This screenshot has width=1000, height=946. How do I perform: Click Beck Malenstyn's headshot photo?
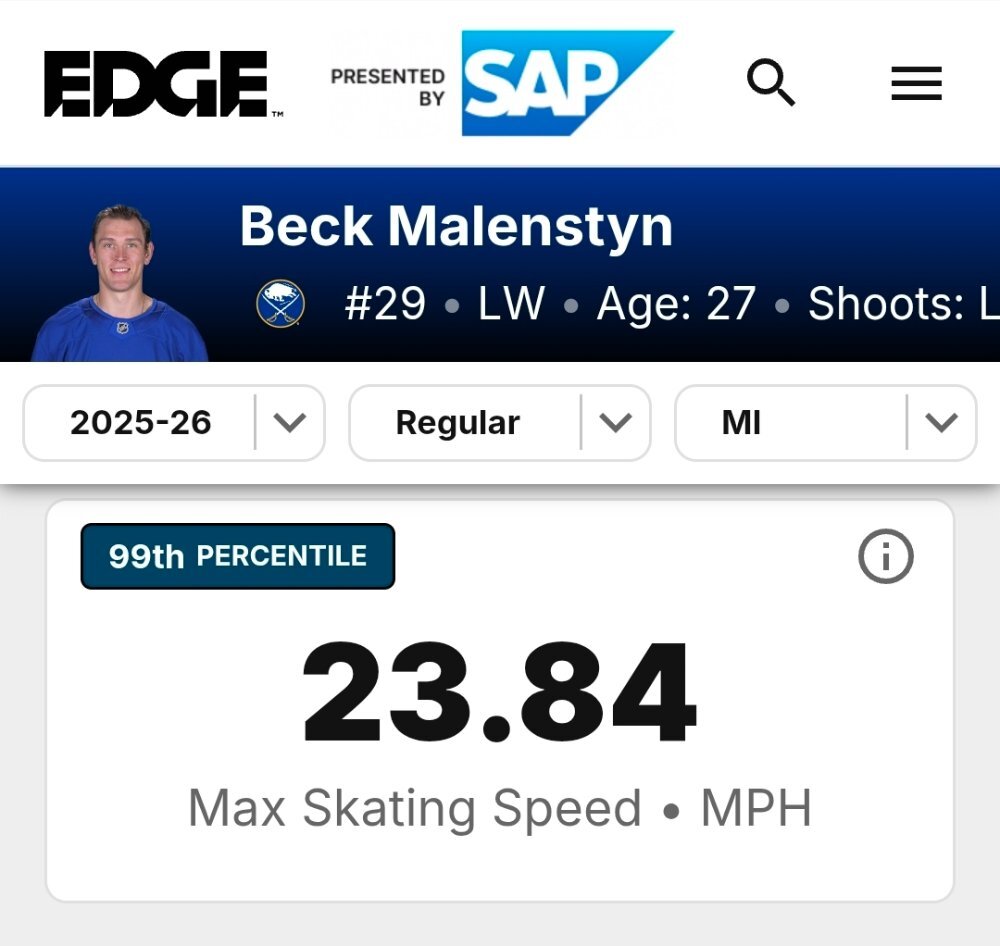coord(120,283)
